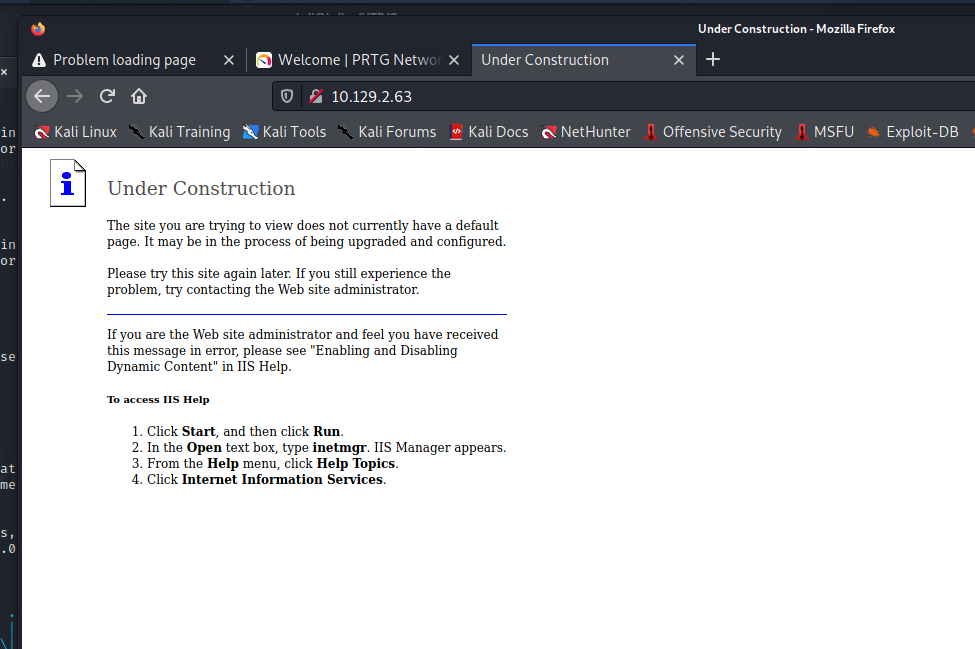Image resolution: width=975 pixels, height=649 pixels.
Task: Open the Exploit-DB bookmark
Action: coord(912,132)
